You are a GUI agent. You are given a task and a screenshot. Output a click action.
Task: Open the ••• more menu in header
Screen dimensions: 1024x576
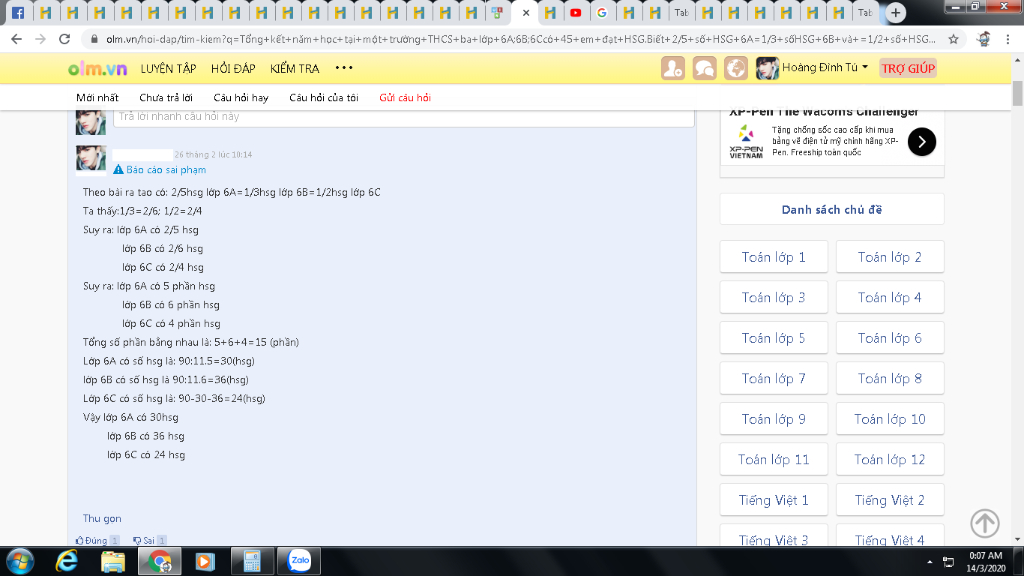click(x=344, y=67)
